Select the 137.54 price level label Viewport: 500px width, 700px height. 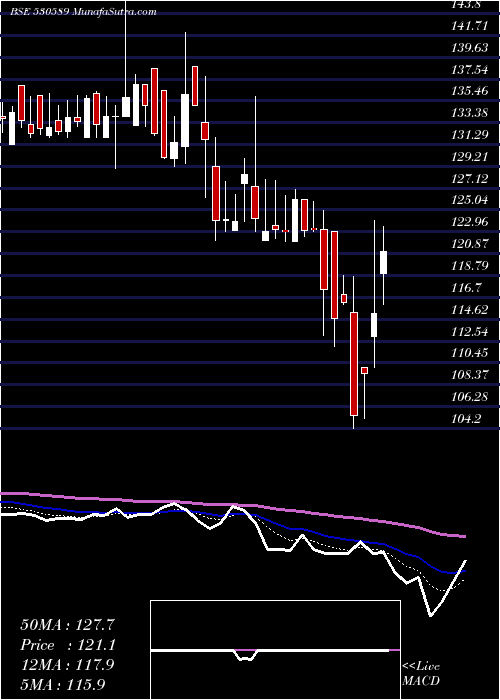coord(470,70)
